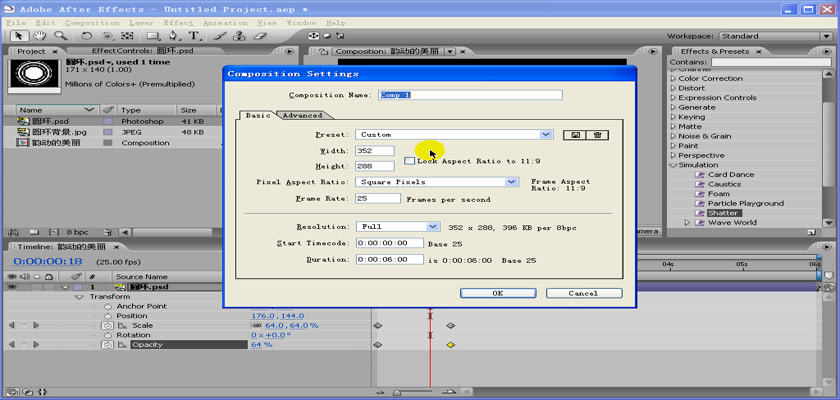Viewport: 840px width, 400px height.
Task: Expand the Keying effects category
Action: 673,117
